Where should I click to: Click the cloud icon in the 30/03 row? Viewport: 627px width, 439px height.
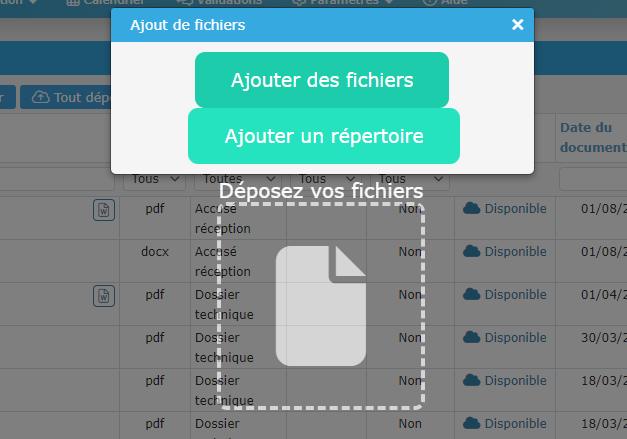coord(472,337)
